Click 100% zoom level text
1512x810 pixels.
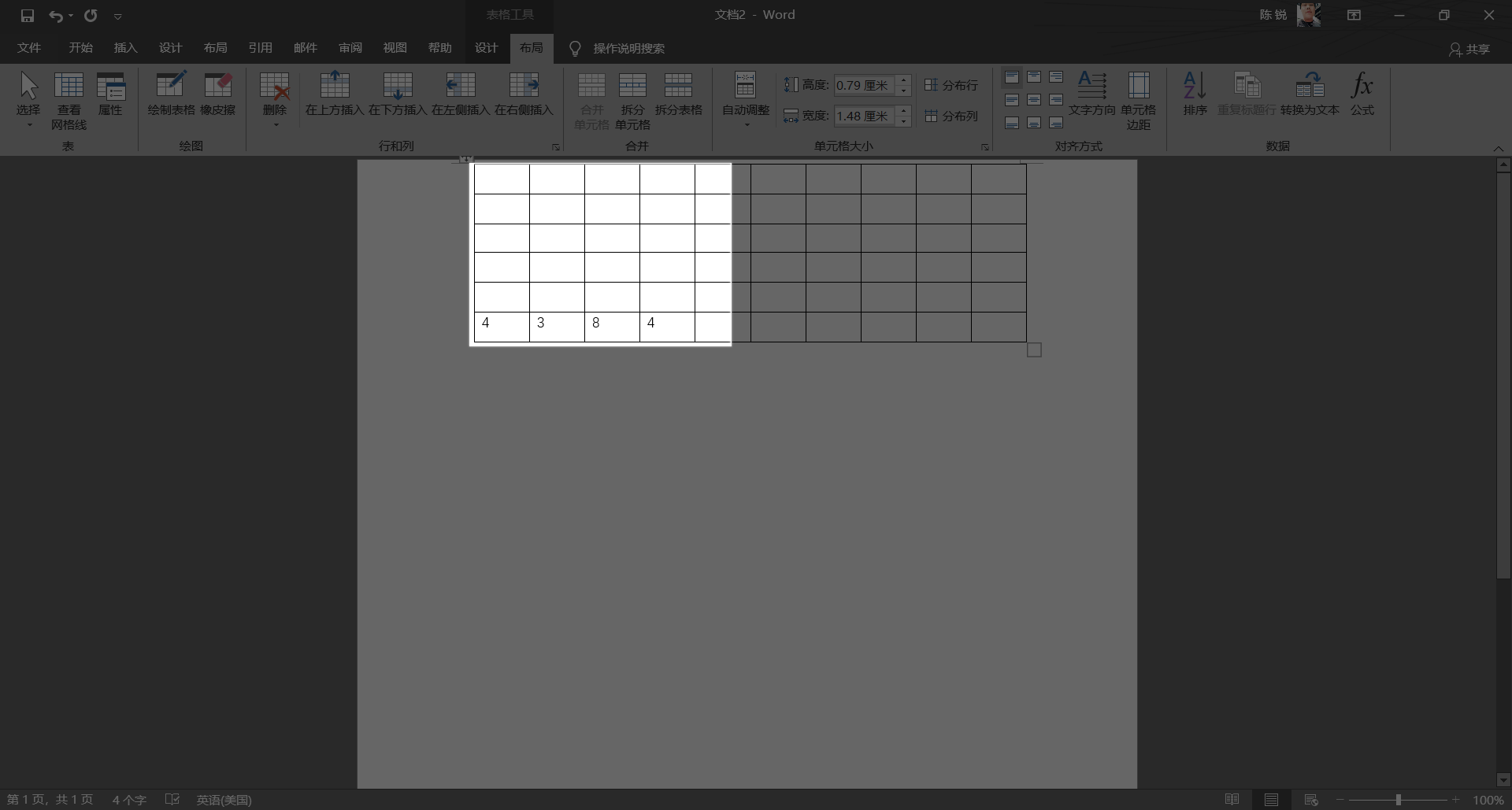[1488, 800]
